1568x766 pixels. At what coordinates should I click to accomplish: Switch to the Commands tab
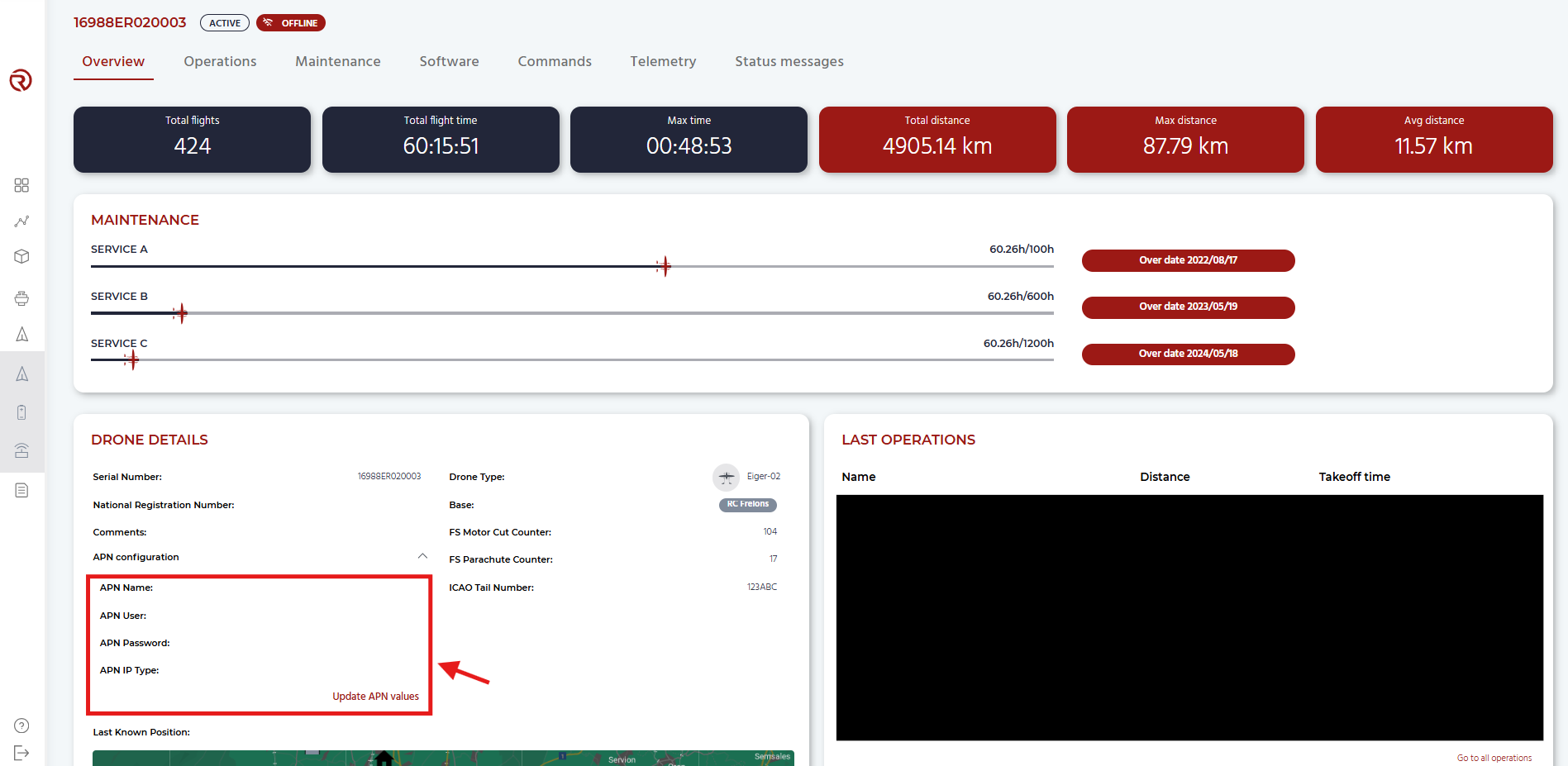555,61
